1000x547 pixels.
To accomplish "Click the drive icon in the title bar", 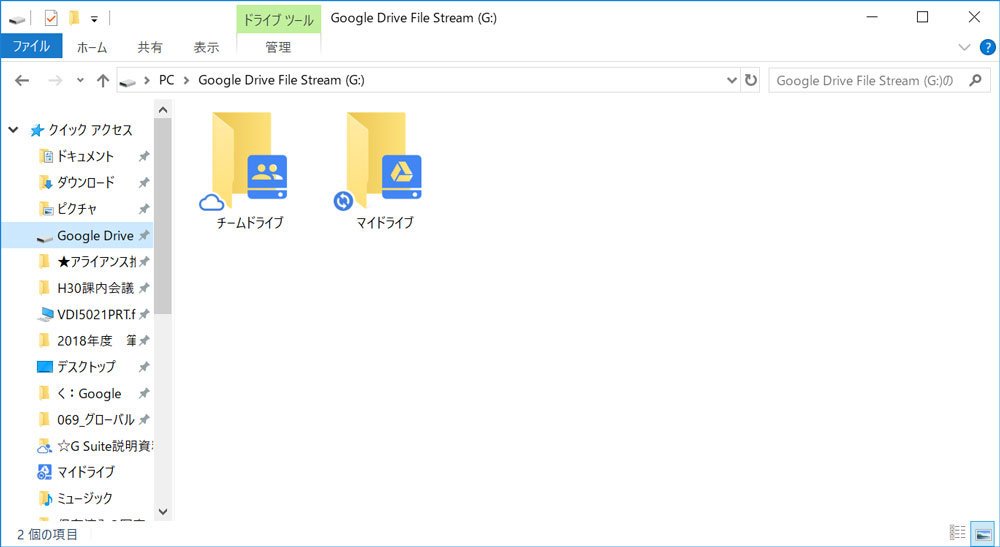I will [18, 20].
